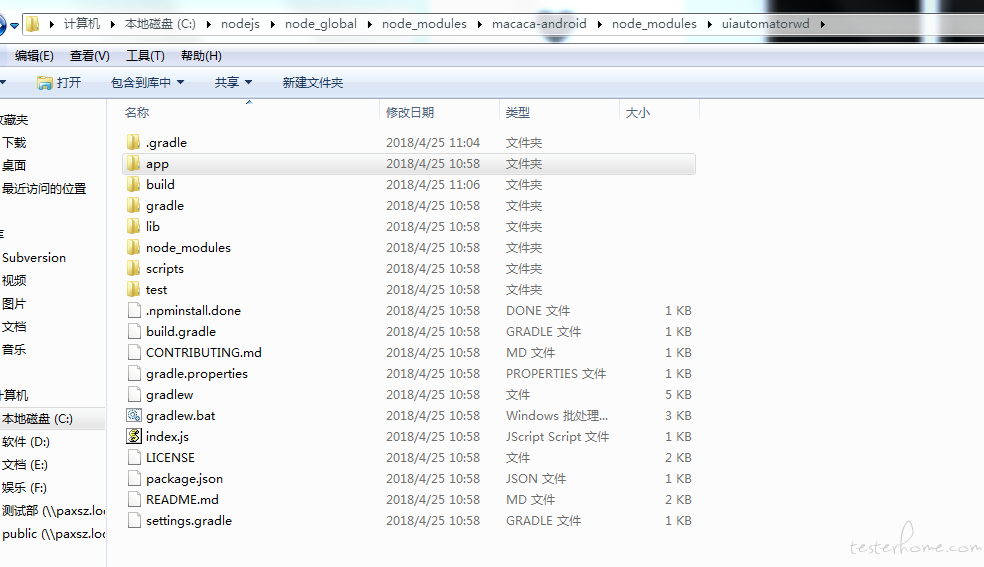The height and width of the screenshot is (567, 984).
Task: Select the test folder icon
Action: tap(133, 290)
